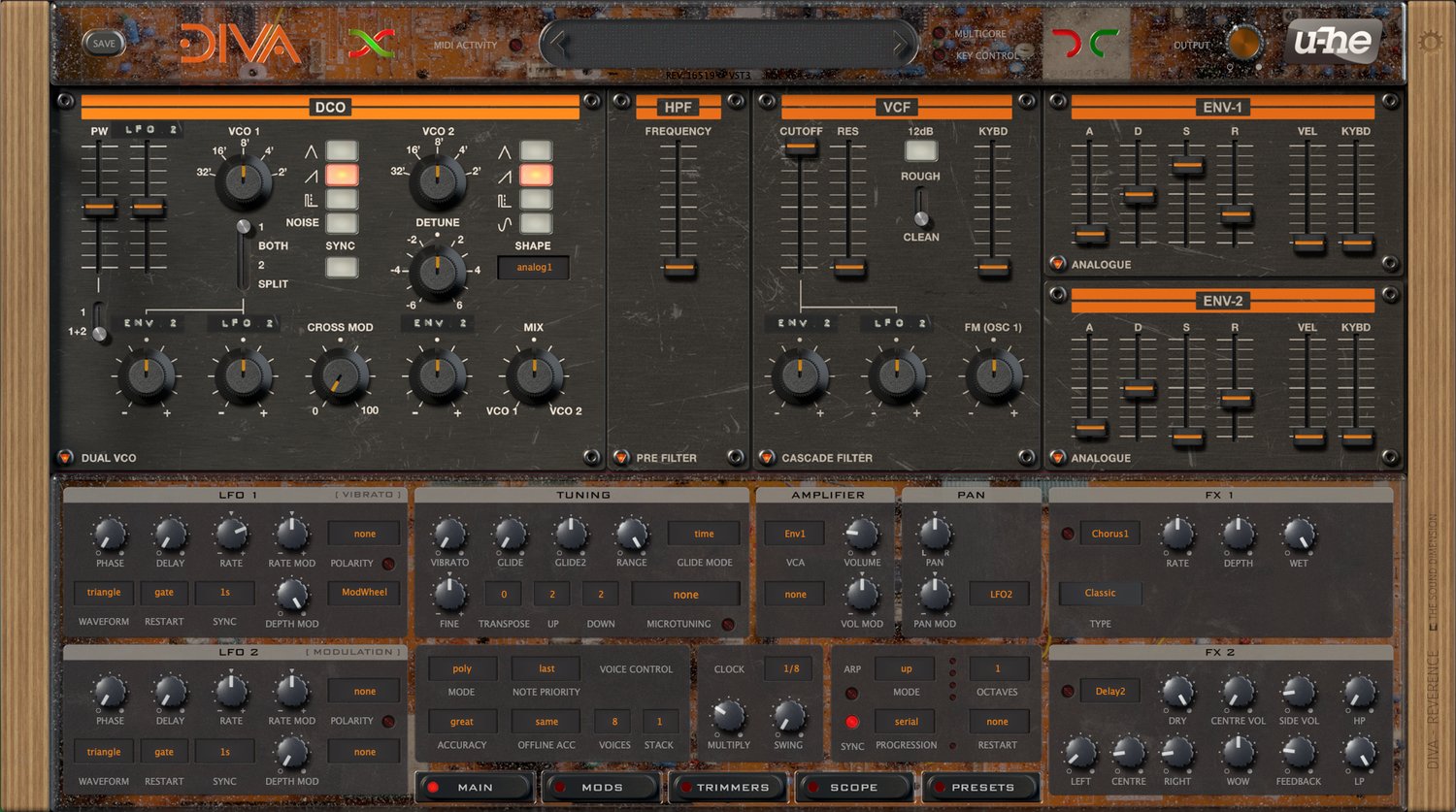Image resolution: width=1456 pixels, height=812 pixels.
Task: Open MICROTUNING none selector
Action: 685,594
